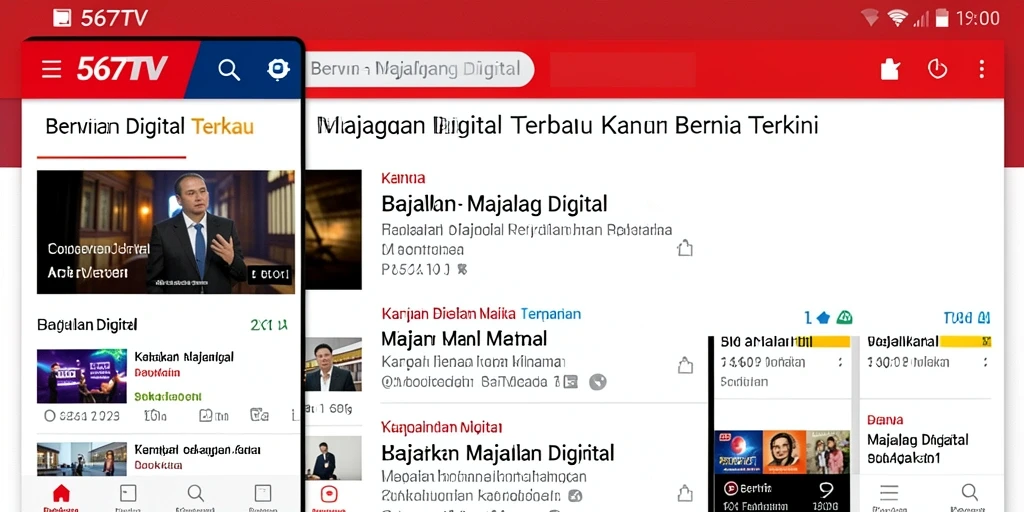Click the signal bars icon in the status bar
This screenshot has width=1024, height=512.
point(920,19)
